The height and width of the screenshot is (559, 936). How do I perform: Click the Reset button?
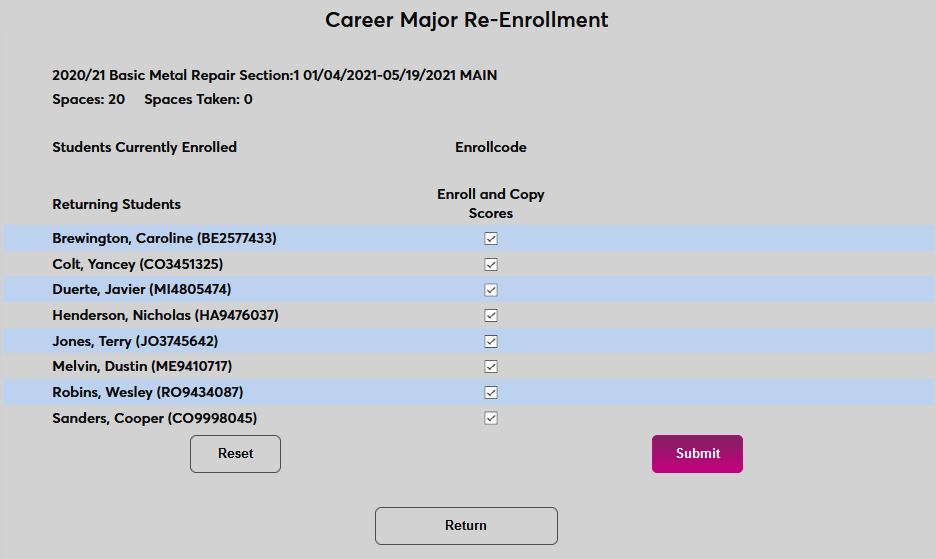pos(235,454)
